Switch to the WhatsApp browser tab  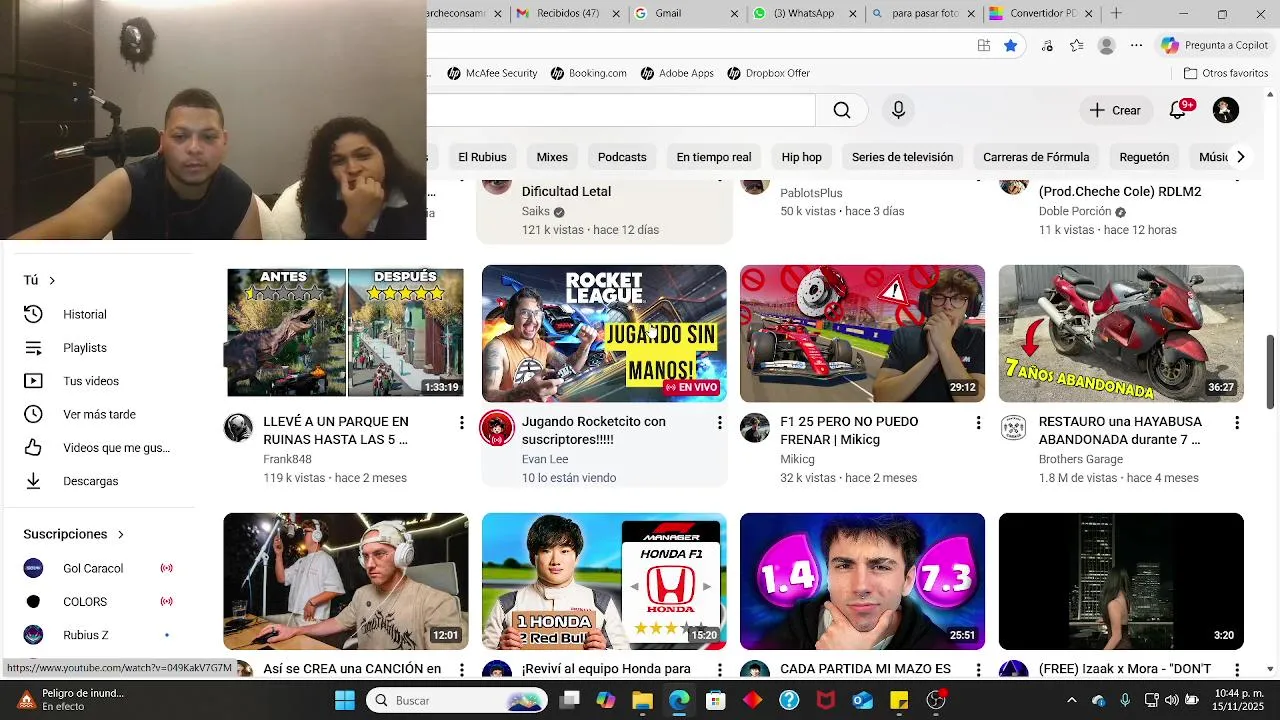point(804,14)
